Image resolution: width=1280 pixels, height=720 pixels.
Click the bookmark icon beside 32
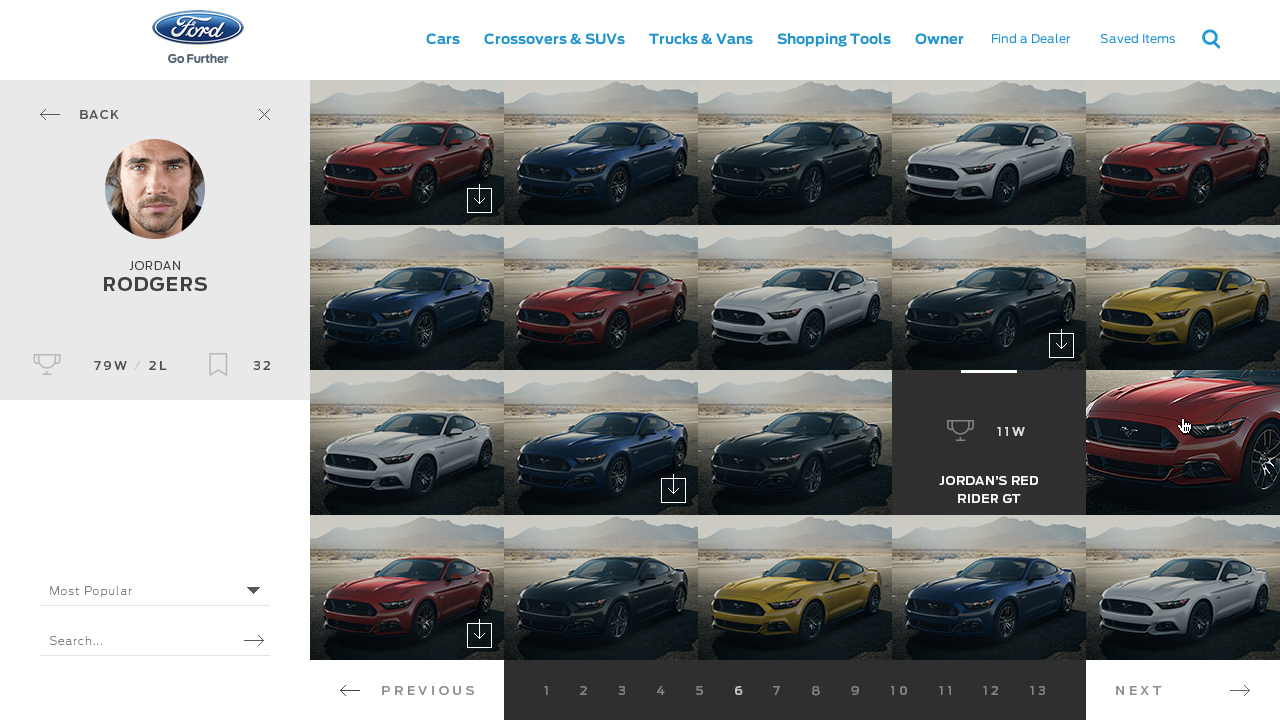pos(218,365)
